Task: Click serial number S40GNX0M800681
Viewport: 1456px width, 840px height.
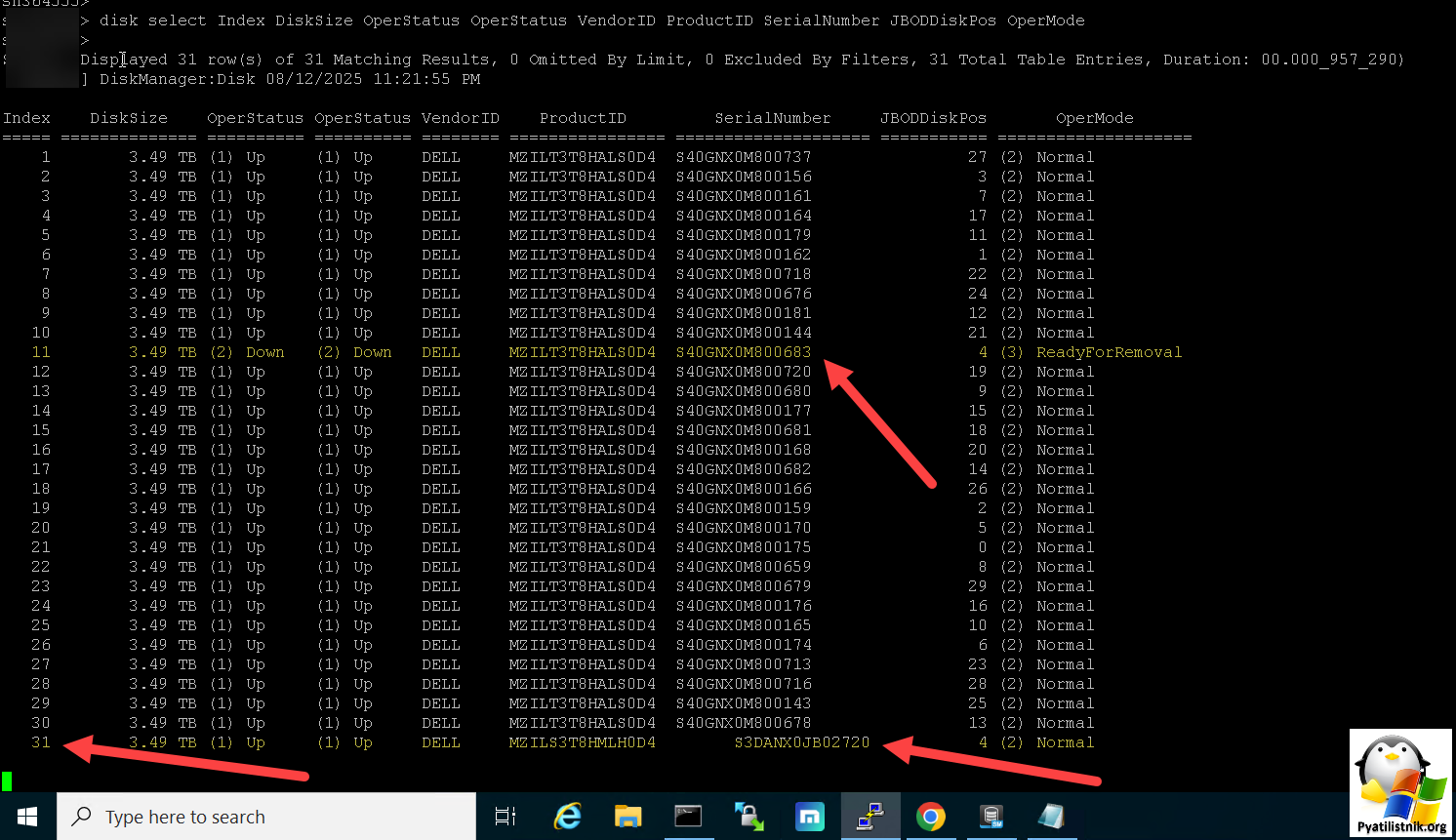Action: point(744,430)
